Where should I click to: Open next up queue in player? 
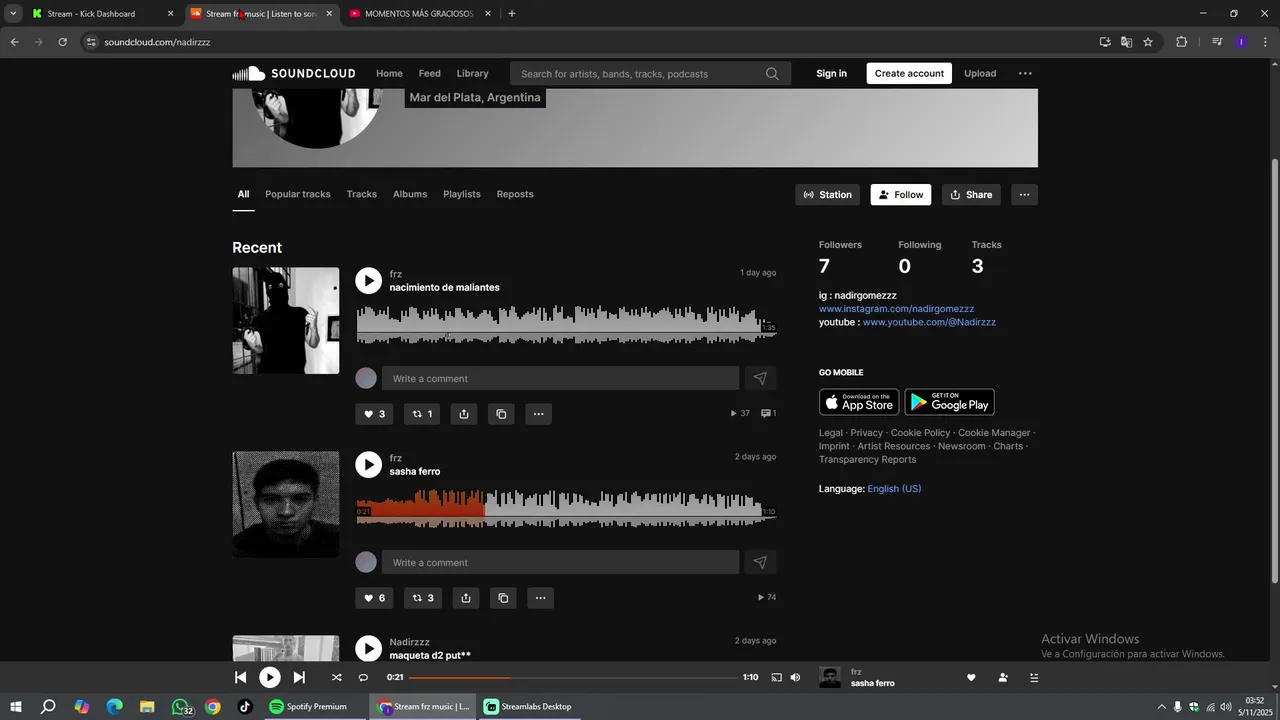click(x=1034, y=677)
